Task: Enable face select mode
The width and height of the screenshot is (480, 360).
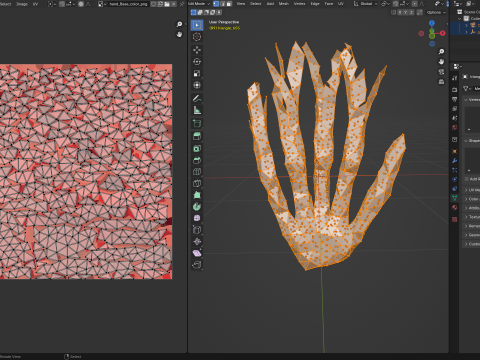Action: click(229, 4)
